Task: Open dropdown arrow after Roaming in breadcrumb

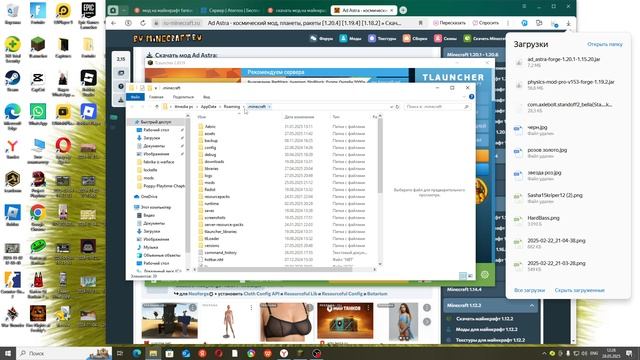Action: pyautogui.click(x=244, y=107)
